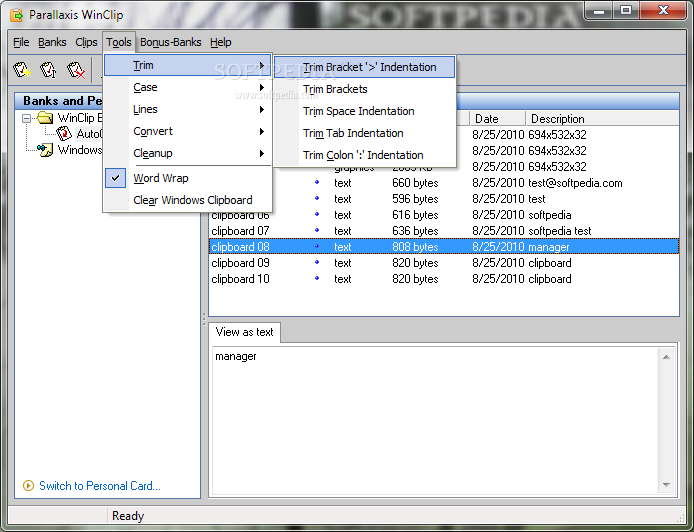Viewport: 694px width, 532px height.
Task: Click the Parallaxis WinClip title bar icon
Action: pyautogui.click(x=17, y=15)
